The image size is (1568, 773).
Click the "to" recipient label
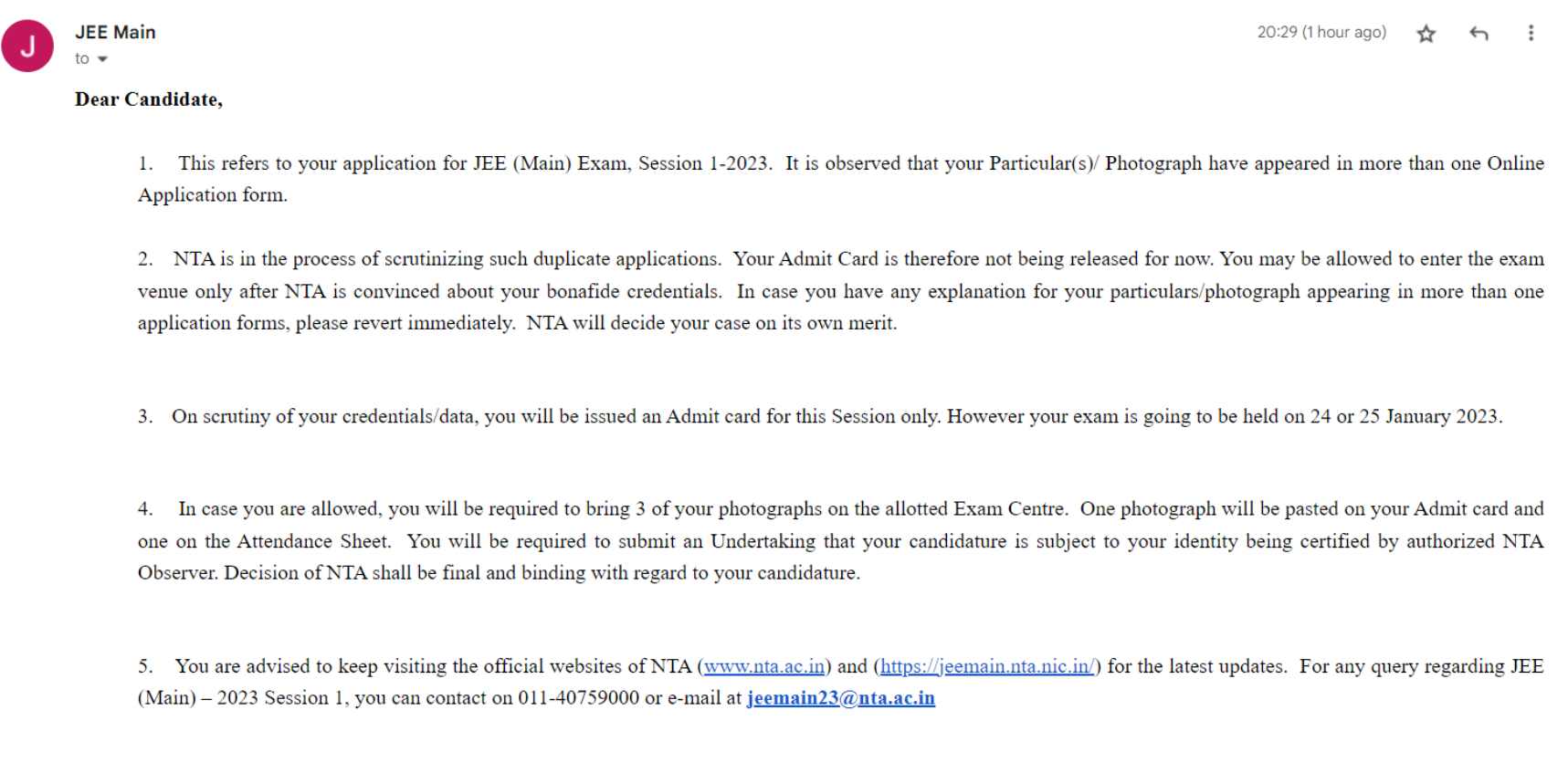click(82, 58)
